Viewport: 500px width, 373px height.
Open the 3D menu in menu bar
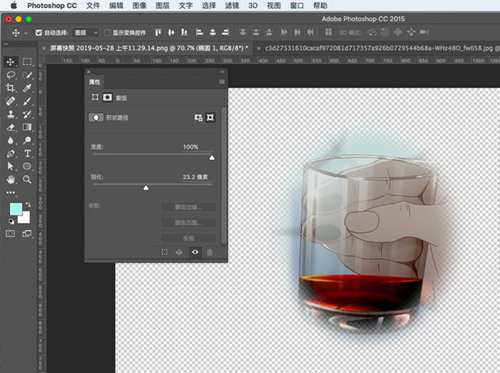[x=253, y=5]
